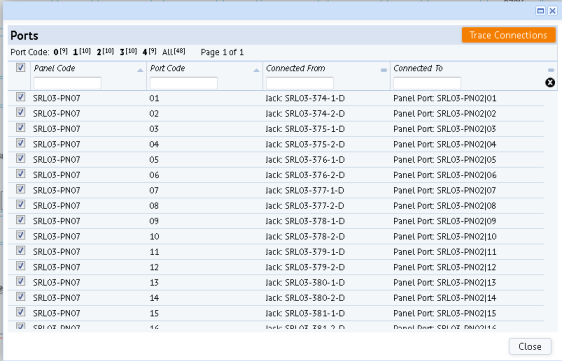Focus the Connected To filter field

click(x=427, y=83)
